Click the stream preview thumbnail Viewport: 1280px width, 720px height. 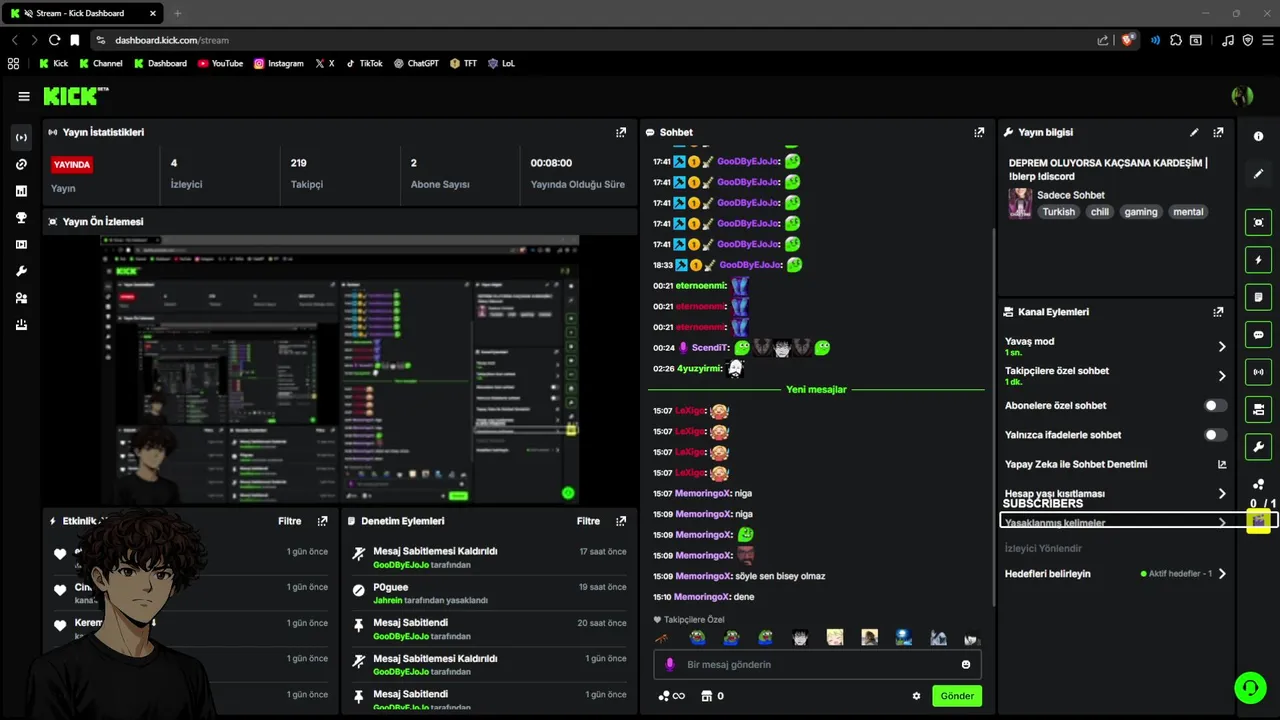pos(341,370)
